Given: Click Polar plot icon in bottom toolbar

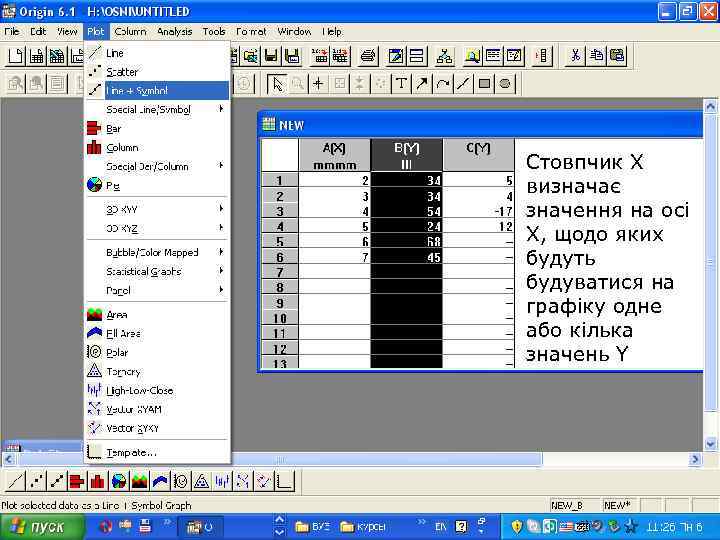Looking at the screenshot, I should [x=181, y=481].
